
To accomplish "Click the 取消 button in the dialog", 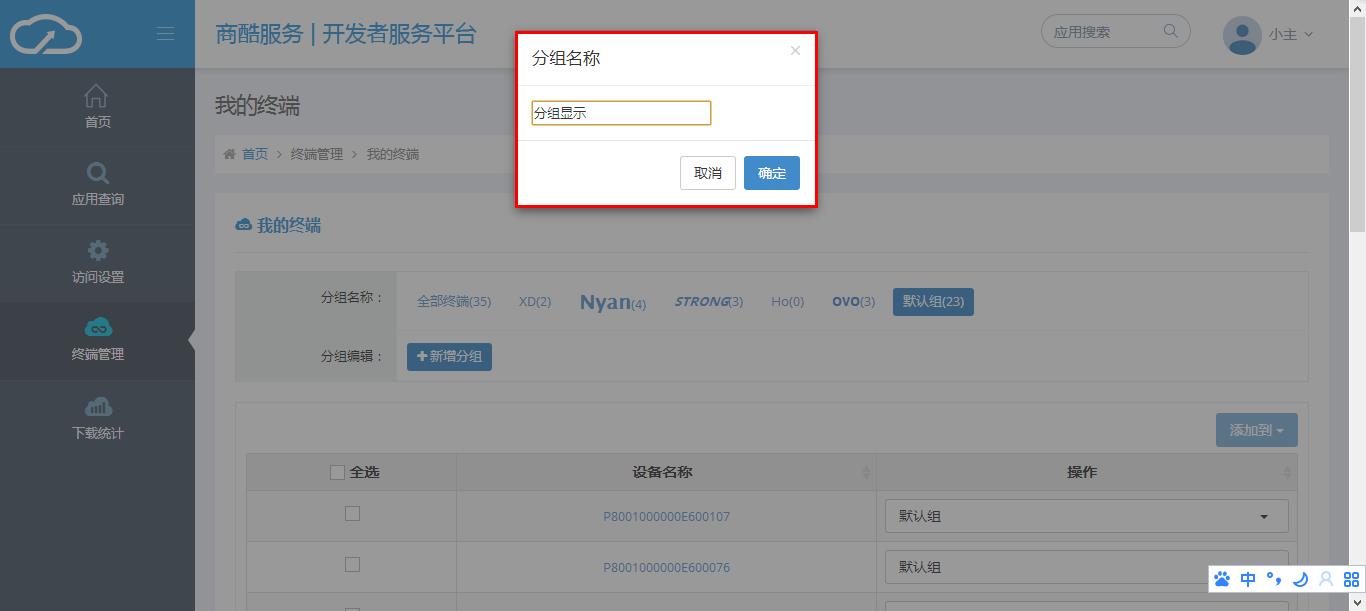I will coord(708,173).
